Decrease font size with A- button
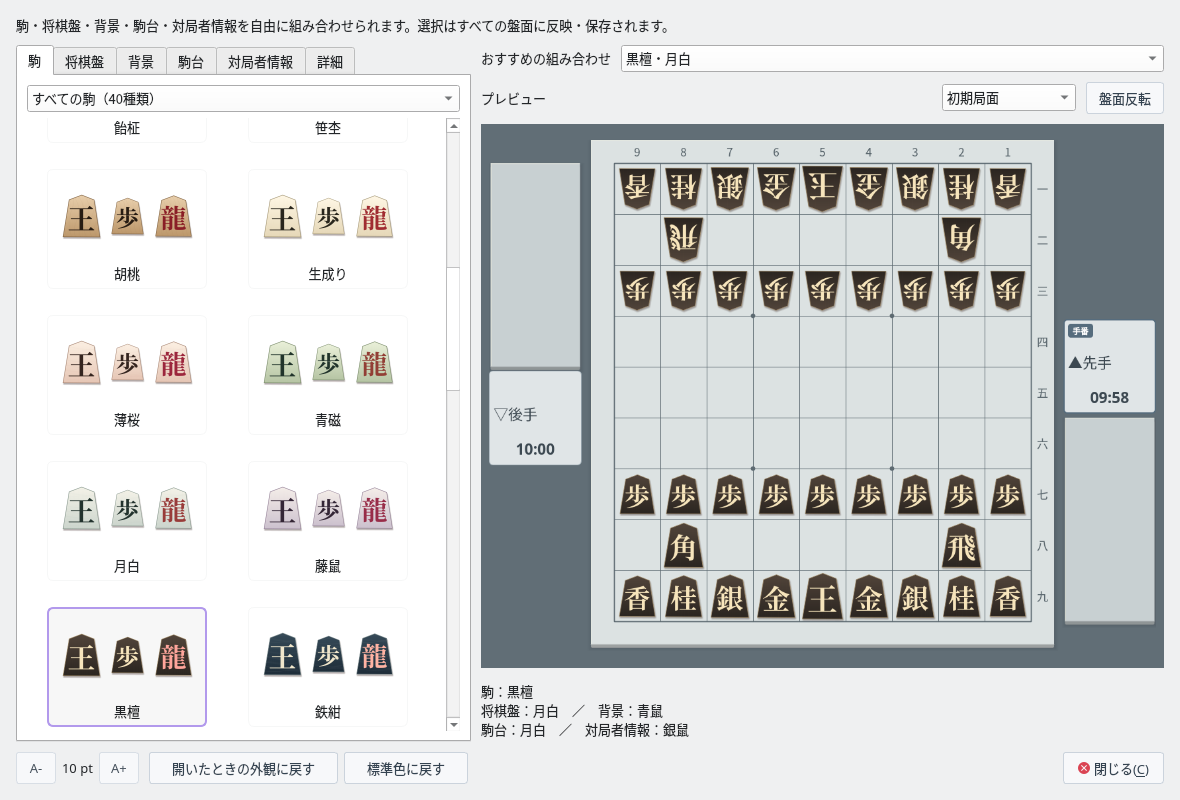 [x=35, y=768]
